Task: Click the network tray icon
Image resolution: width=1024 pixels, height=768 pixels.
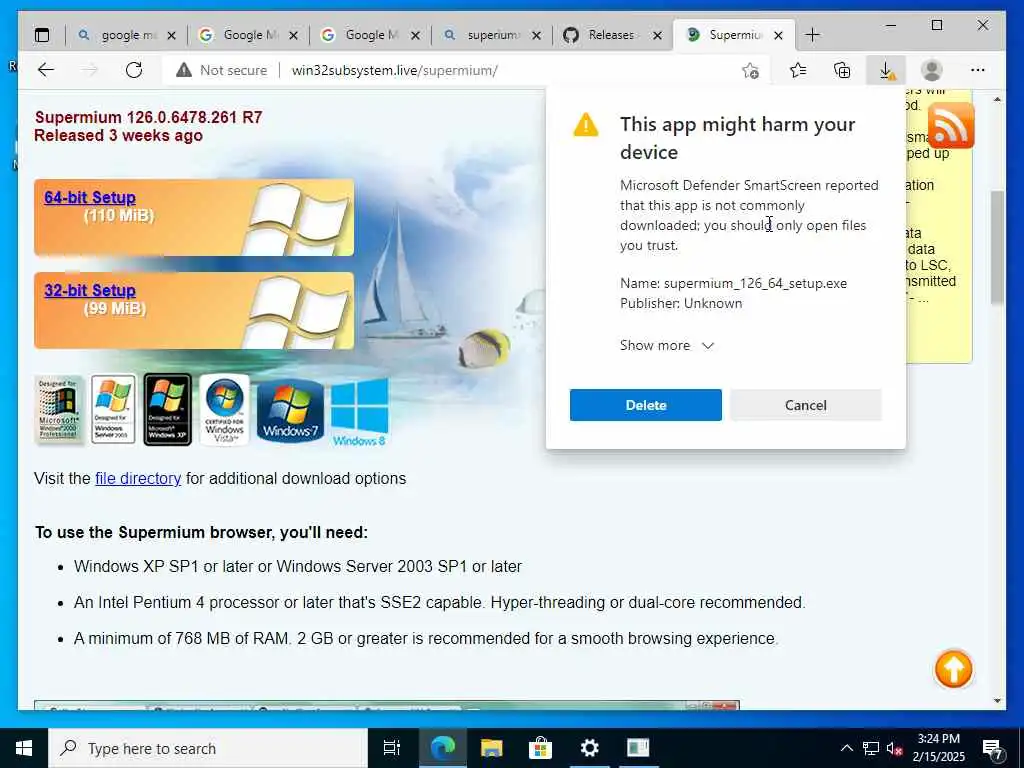Action: [x=871, y=748]
